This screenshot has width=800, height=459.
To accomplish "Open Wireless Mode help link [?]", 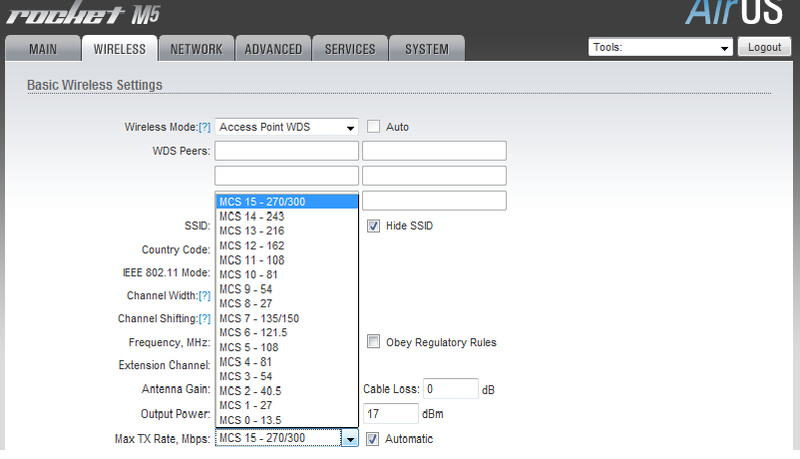I will [x=204, y=128].
